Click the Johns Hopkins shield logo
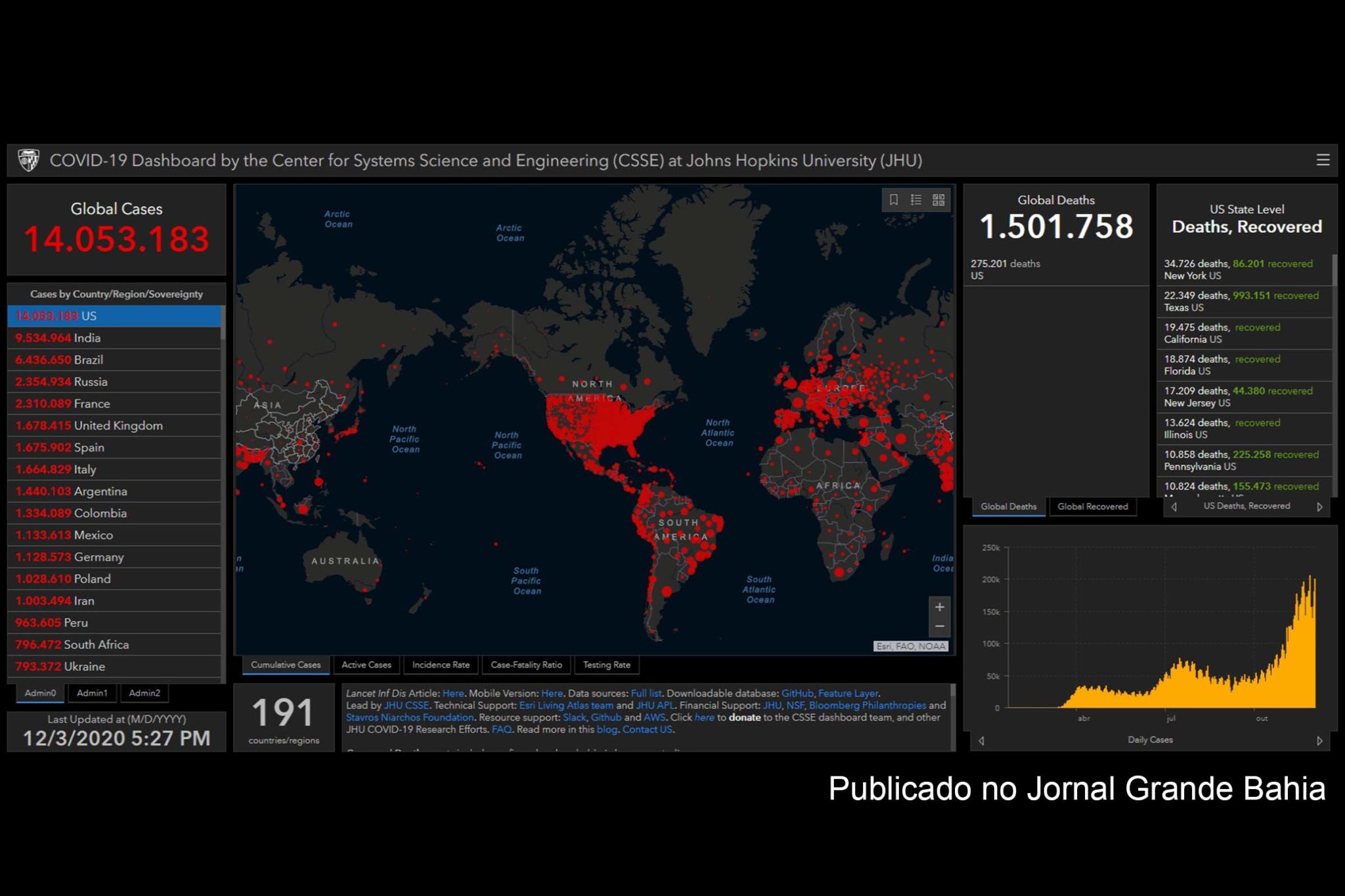This screenshot has width=1345, height=896. coord(28,160)
